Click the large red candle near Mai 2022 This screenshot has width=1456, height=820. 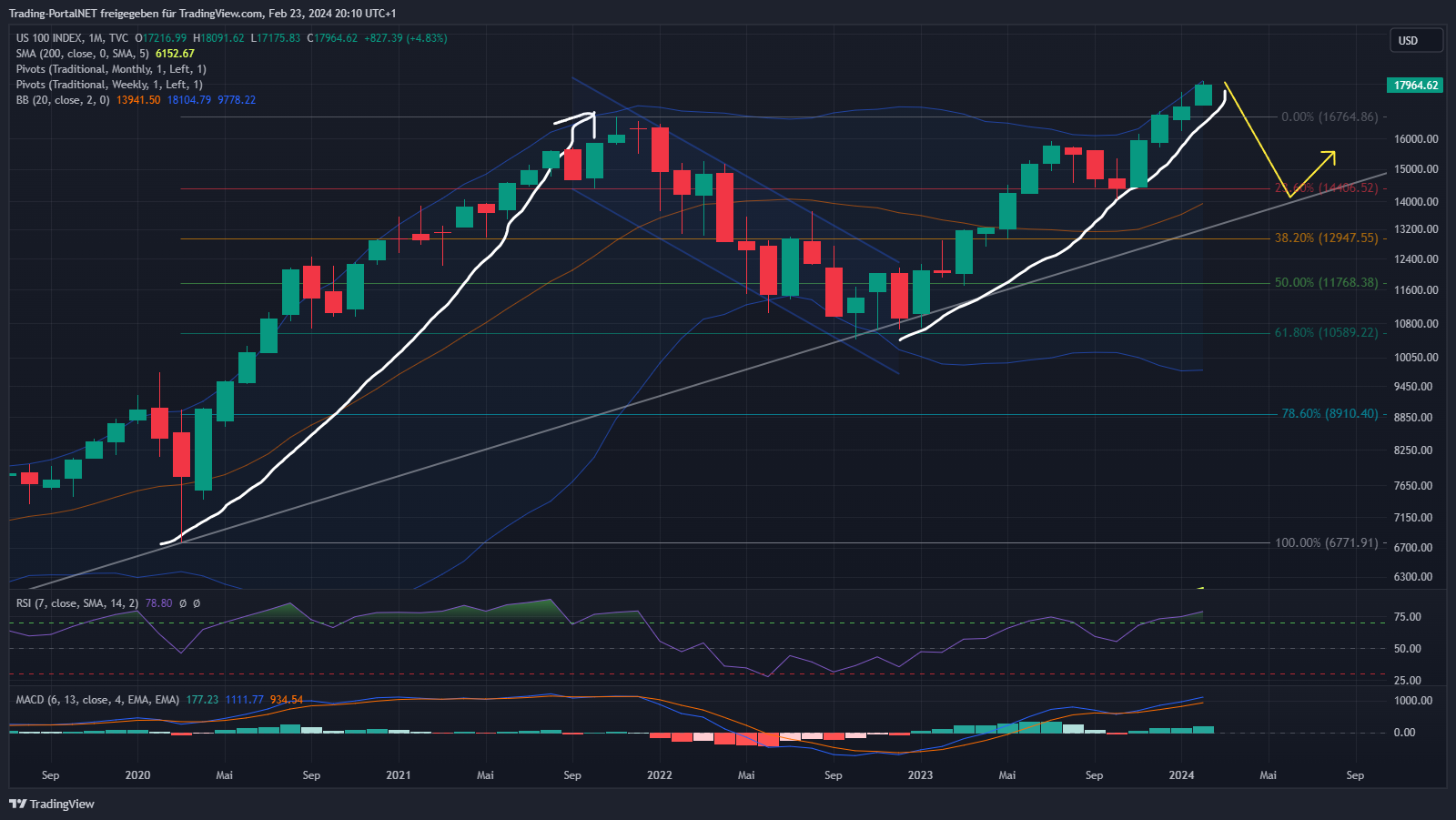[x=724, y=207]
